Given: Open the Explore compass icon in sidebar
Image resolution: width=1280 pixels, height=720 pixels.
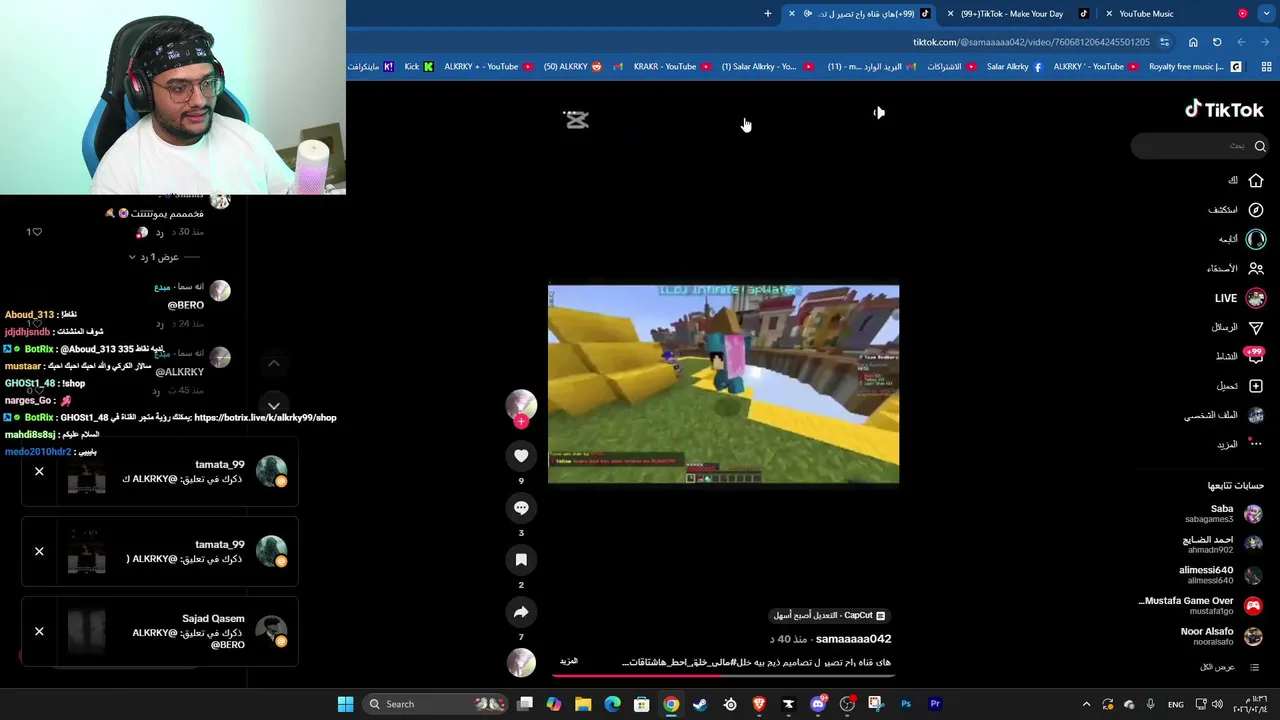Looking at the screenshot, I should point(1256,210).
